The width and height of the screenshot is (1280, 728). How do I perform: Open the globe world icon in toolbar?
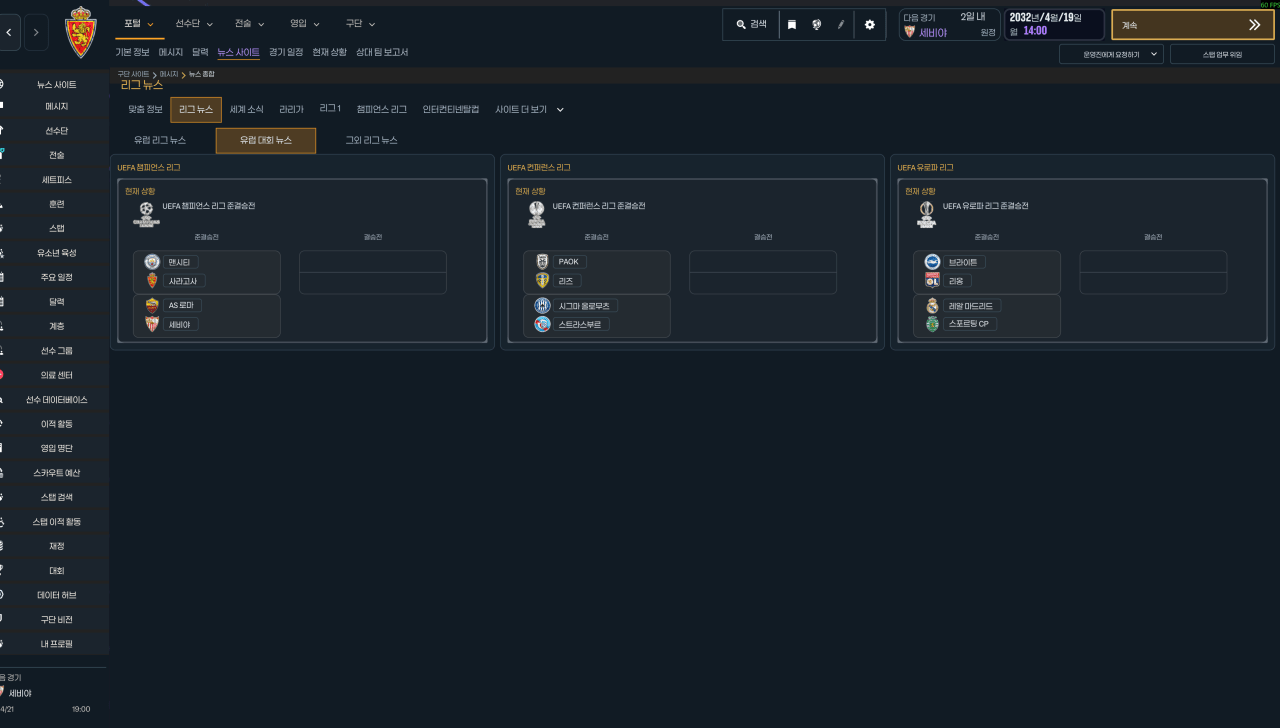817,24
